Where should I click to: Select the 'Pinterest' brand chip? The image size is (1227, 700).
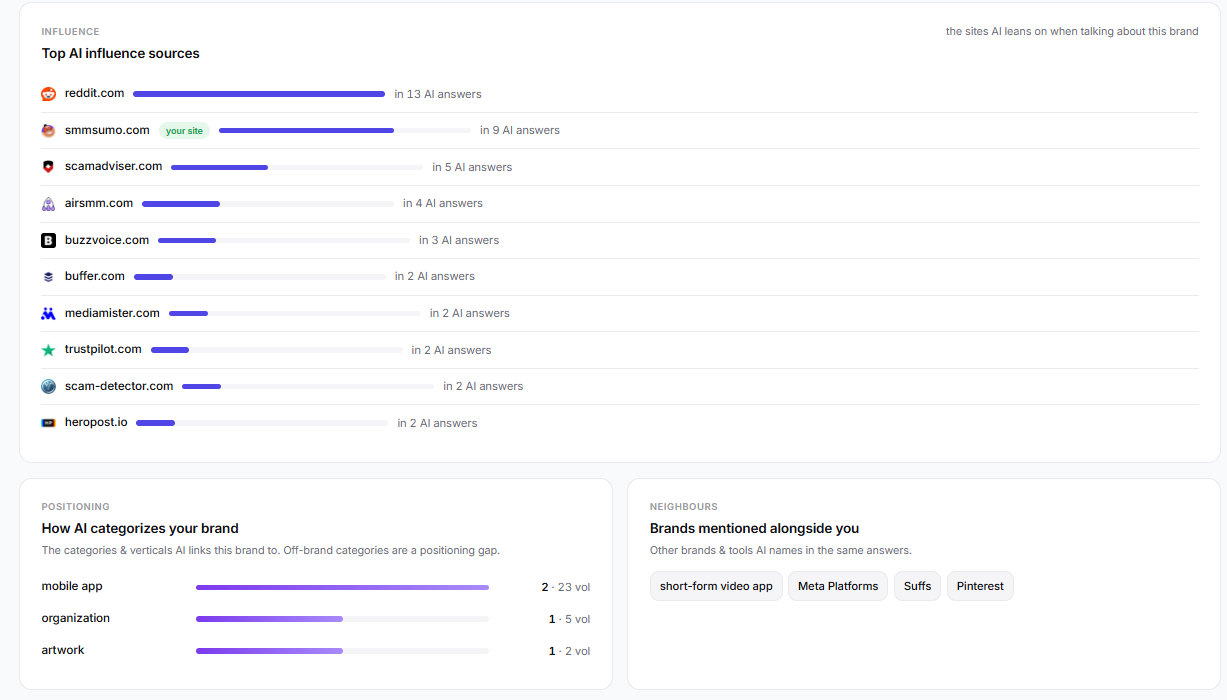tap(980, 586)
